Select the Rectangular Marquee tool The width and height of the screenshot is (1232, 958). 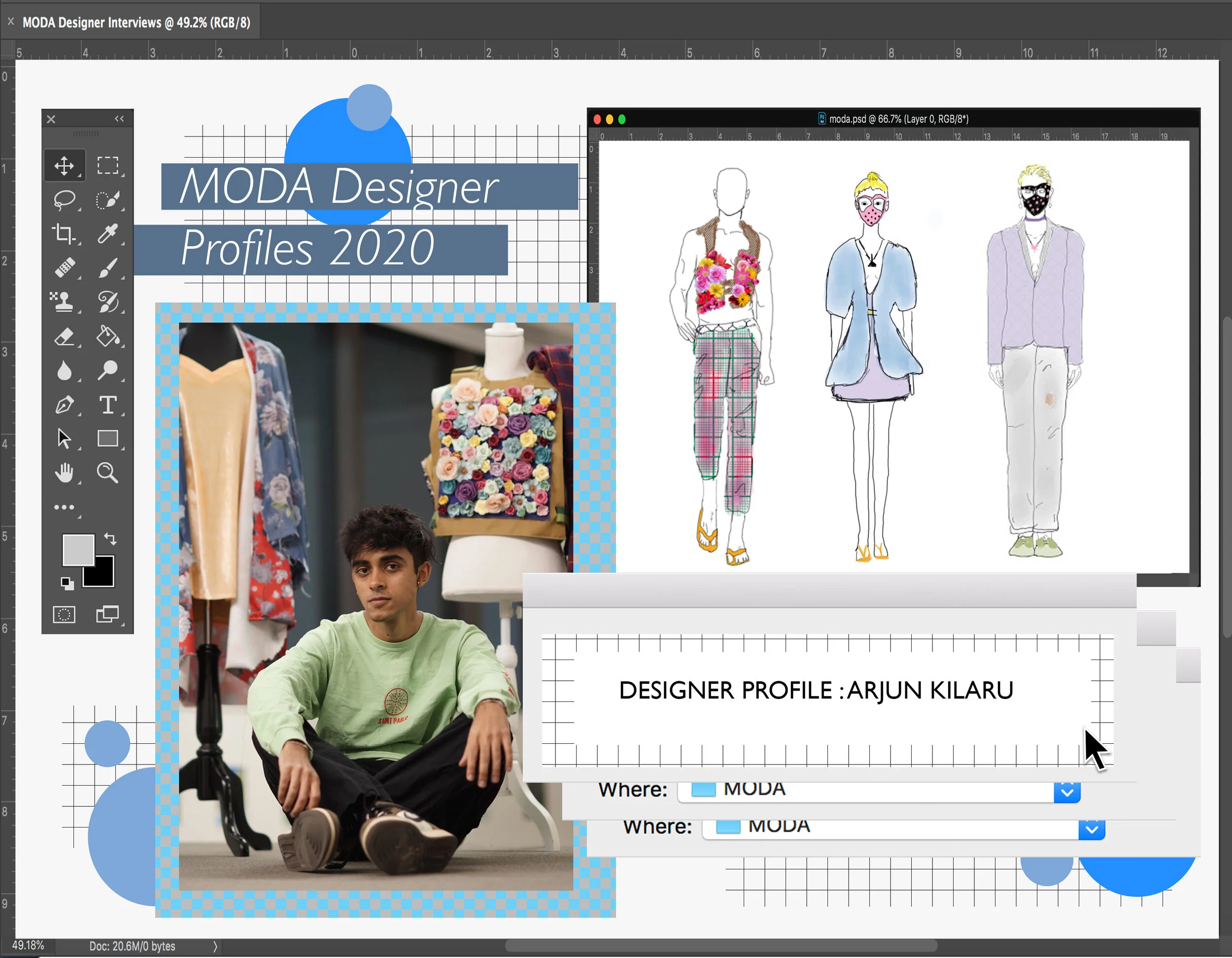[107, 165]
